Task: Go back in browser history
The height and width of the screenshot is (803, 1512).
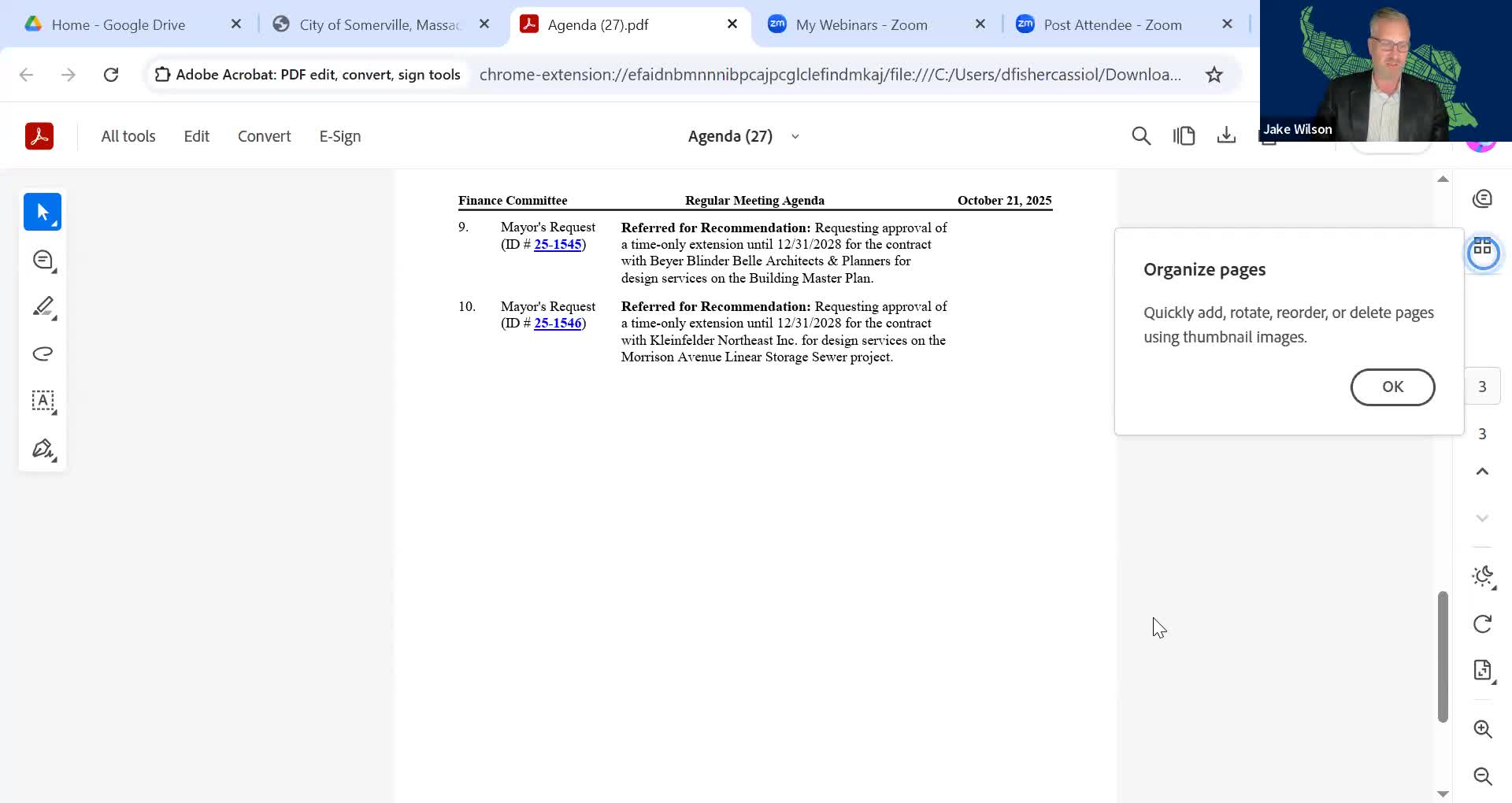Action: click(26, 75)
